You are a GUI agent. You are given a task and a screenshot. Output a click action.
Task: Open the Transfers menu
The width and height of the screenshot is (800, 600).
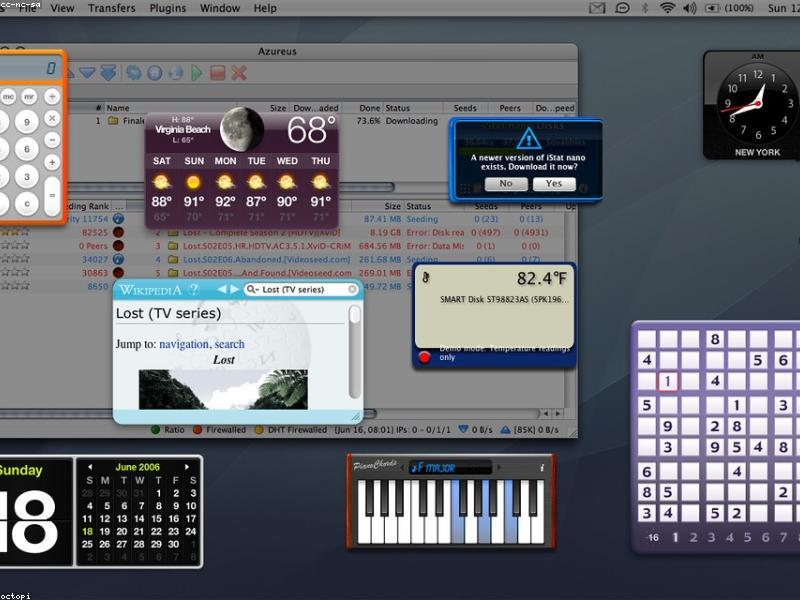point(111,8)
